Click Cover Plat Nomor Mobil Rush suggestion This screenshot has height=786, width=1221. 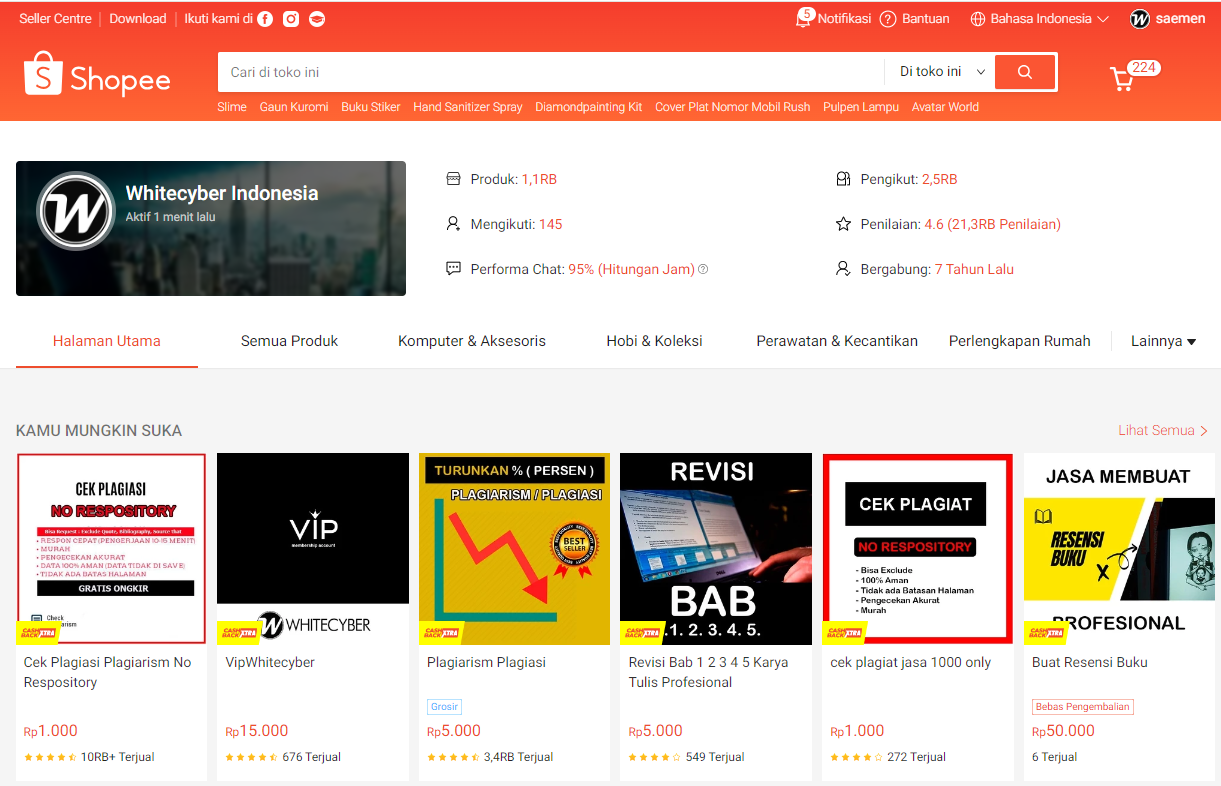point(733,107)
